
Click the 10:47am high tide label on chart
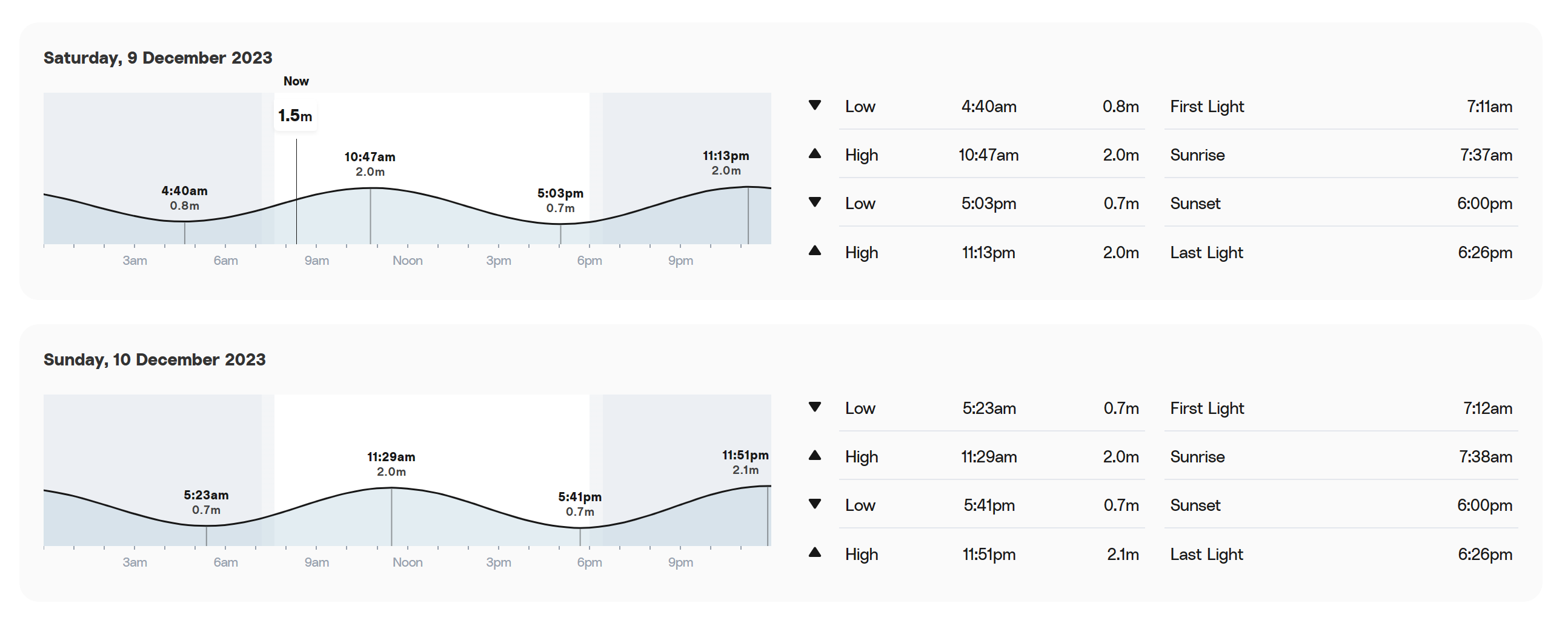coord(370,164)
